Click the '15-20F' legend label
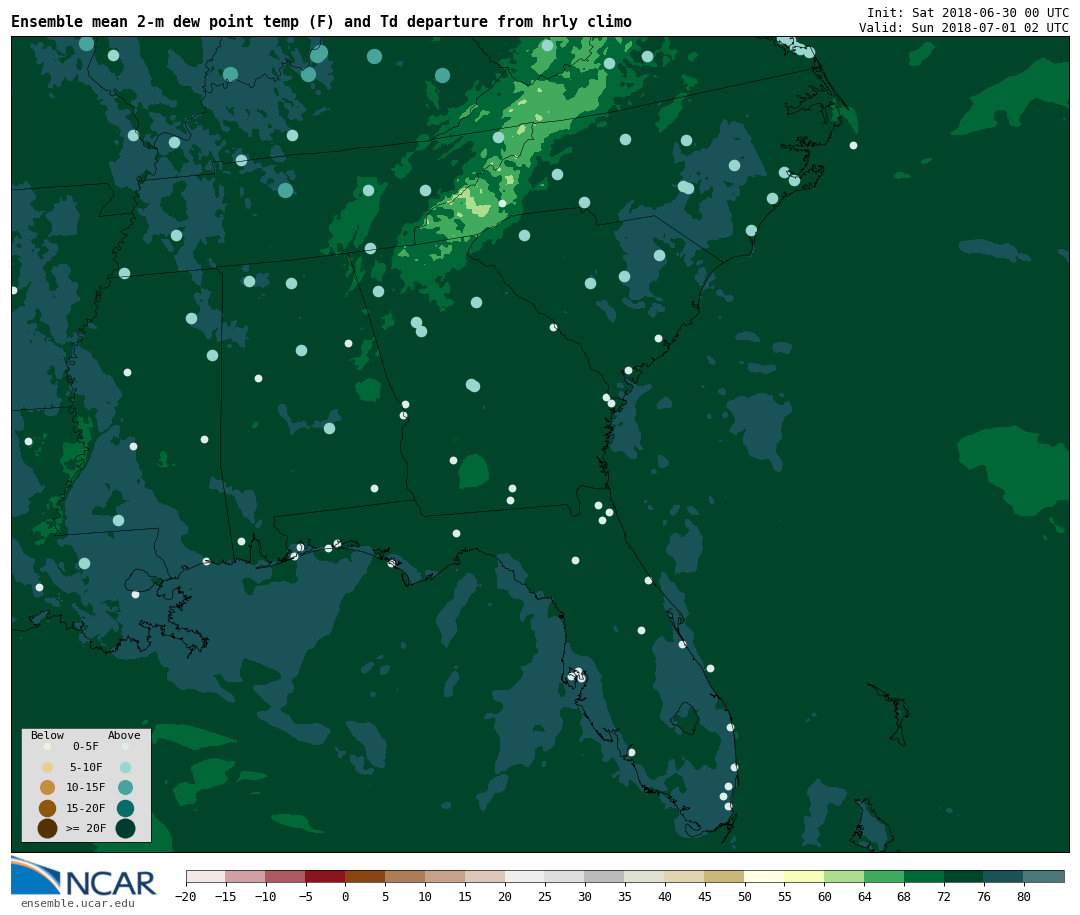Viewport: 1080px width, 915px height. pyautogui.click(x=86, y=808)
